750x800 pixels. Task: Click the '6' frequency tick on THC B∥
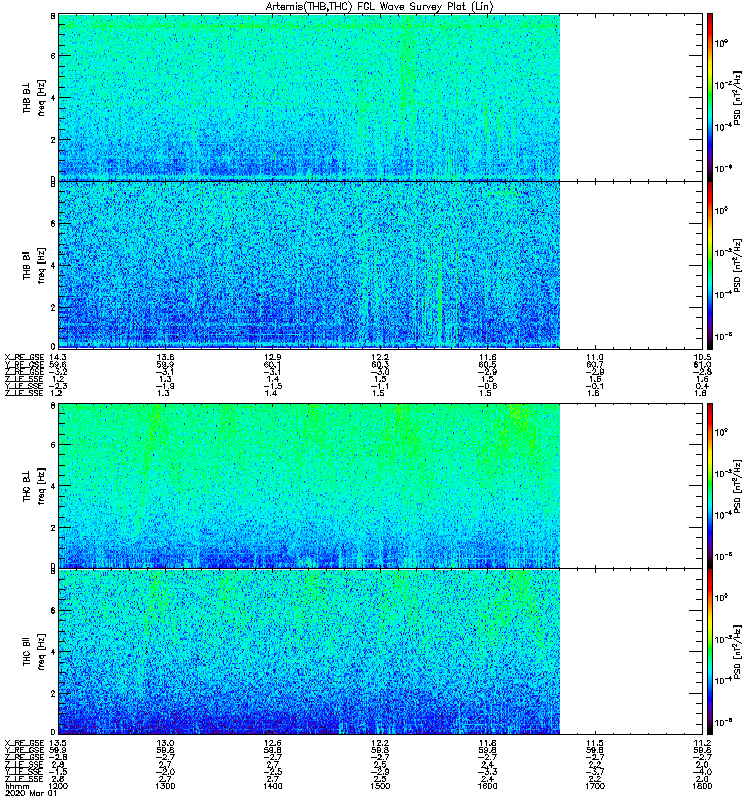(x=53, y=610)
